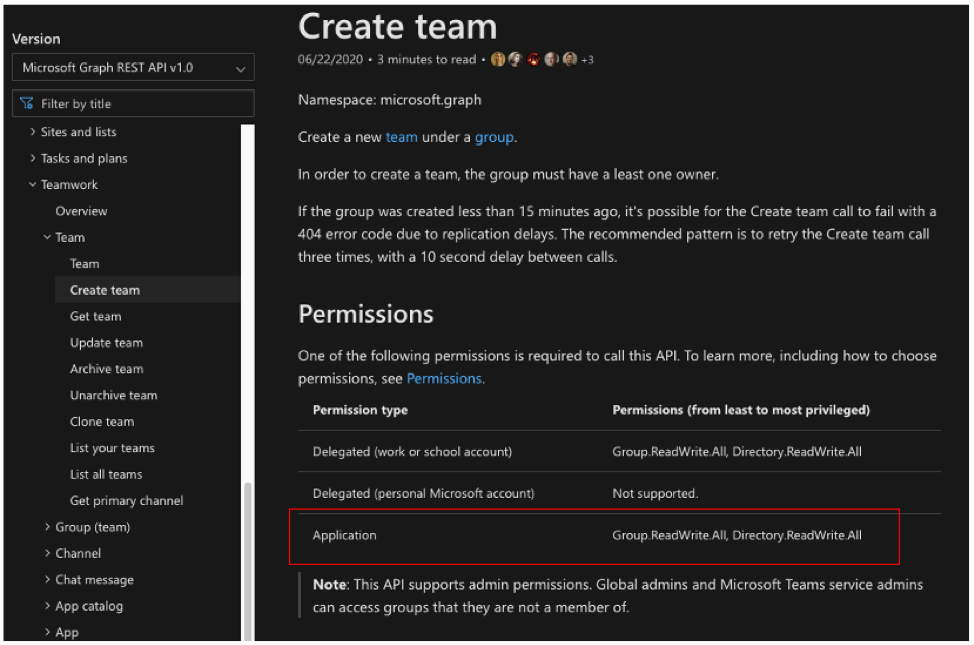Collapse the Teamwork section
974x645 pixels.
32,185
